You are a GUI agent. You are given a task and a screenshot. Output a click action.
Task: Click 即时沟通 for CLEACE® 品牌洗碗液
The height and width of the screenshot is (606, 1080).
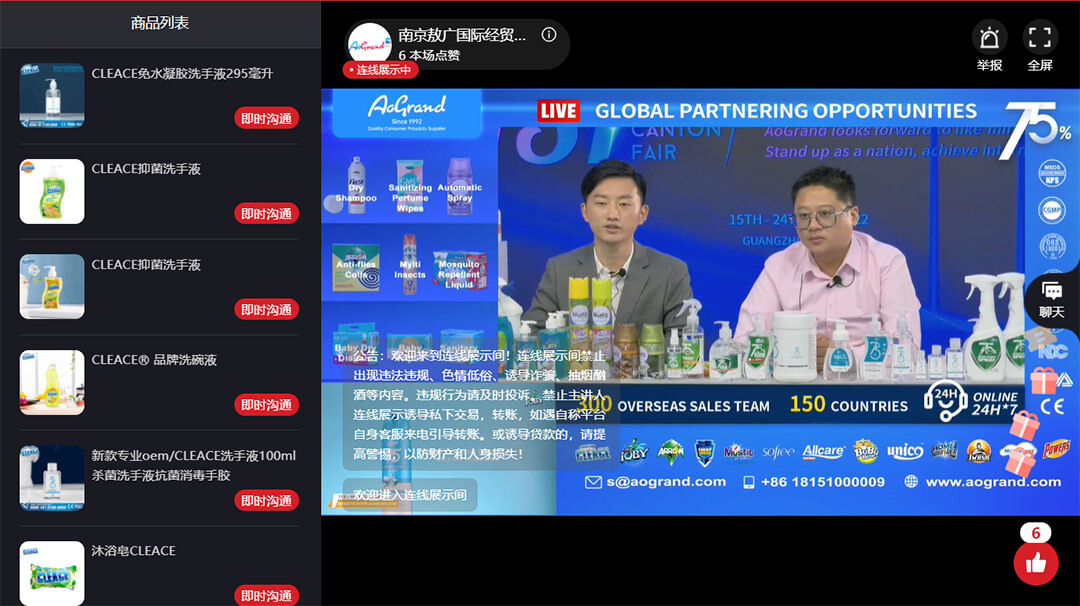tap(266, 404)
